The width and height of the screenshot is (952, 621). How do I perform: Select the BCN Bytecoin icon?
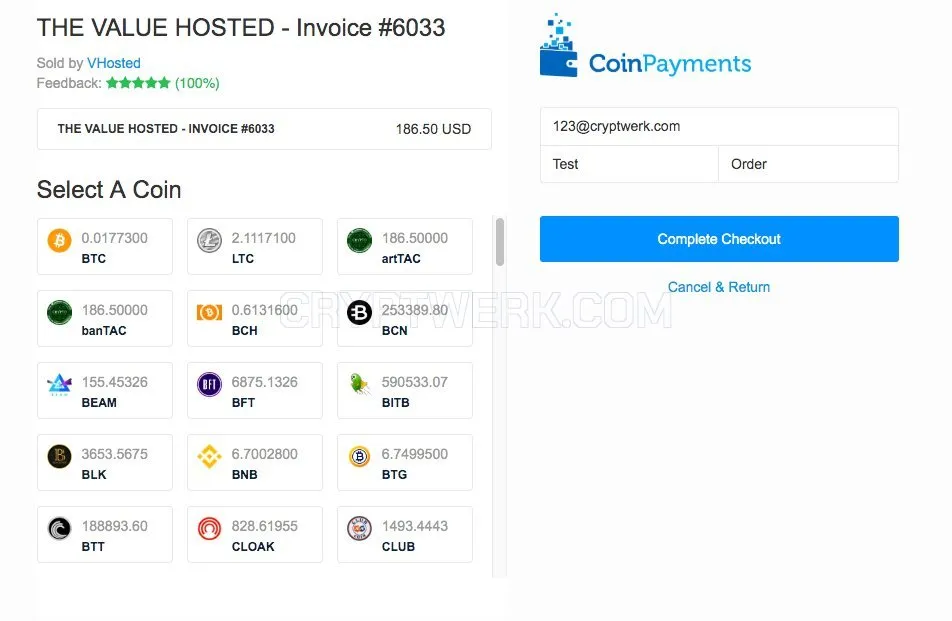click(359, 313)
